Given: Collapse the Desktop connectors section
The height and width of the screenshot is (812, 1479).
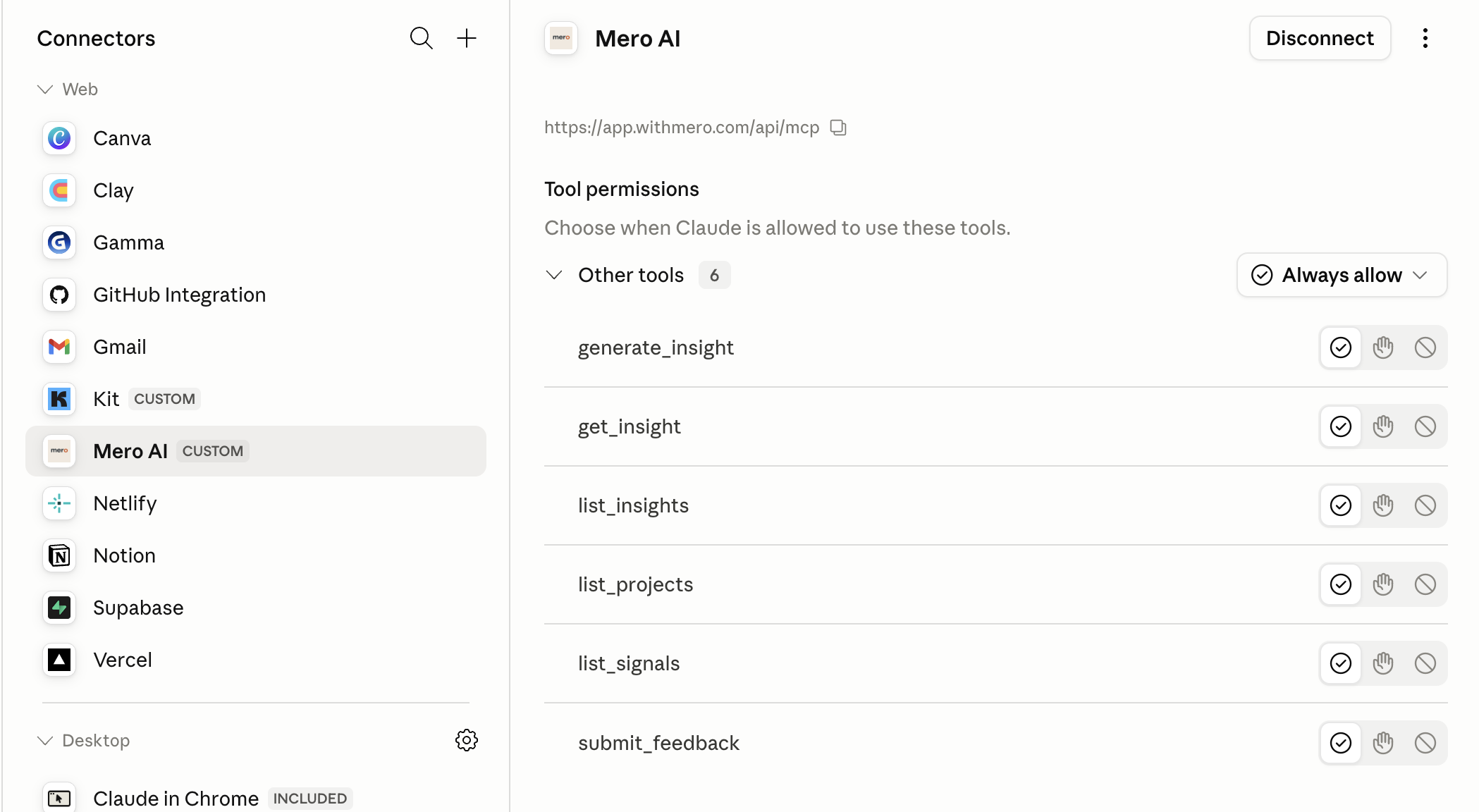Looking at the screenshot, I should tap(45, 741).
